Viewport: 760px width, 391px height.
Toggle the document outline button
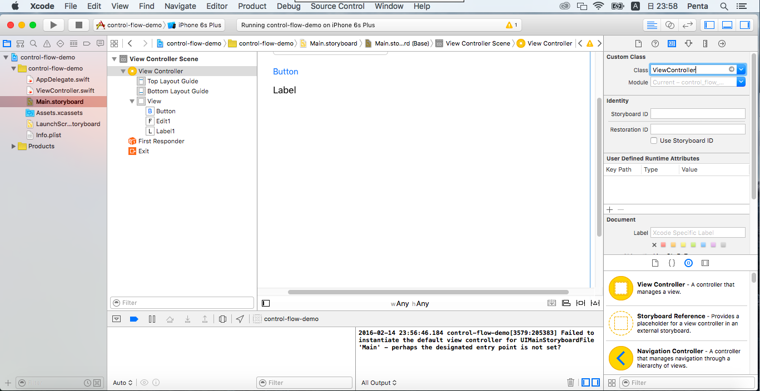click(x=266, y=303)
